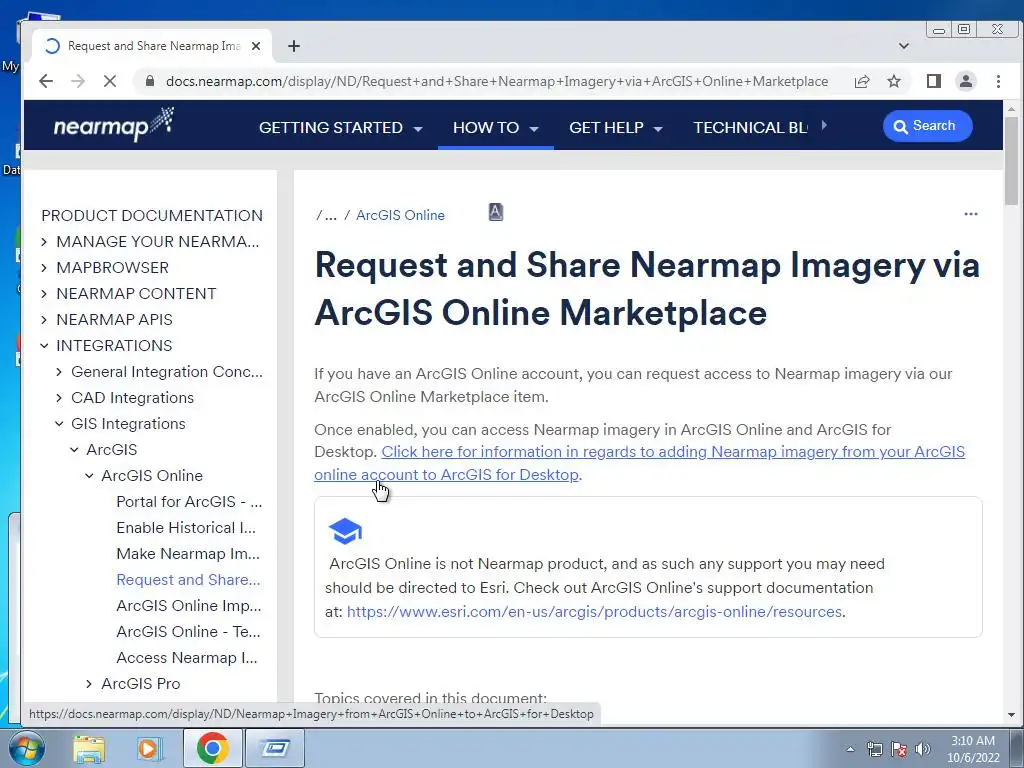Expand the Nearmap APIs tree node
This screenshot has width=1024, height=768.
point(44,320)
